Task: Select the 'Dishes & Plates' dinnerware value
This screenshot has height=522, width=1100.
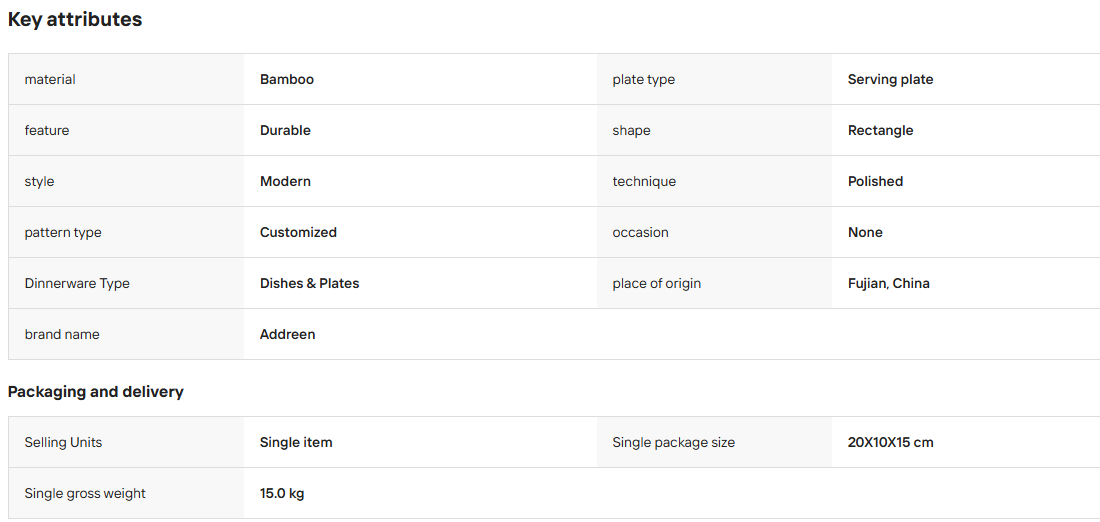Action: 309,283
